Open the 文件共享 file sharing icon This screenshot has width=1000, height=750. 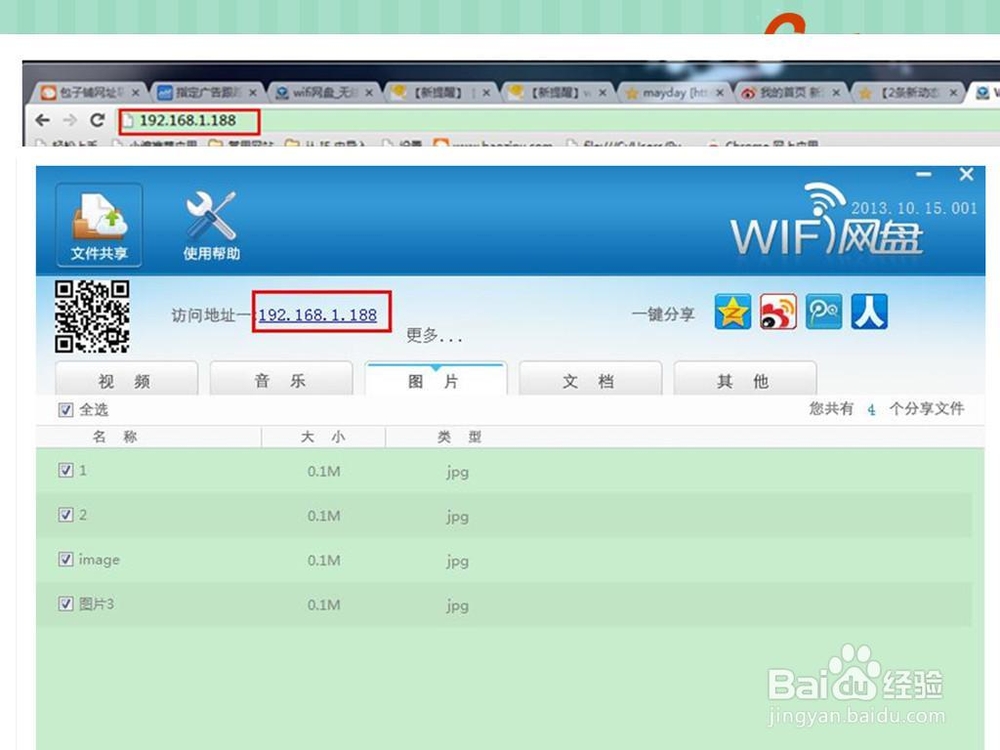point(99,224)
